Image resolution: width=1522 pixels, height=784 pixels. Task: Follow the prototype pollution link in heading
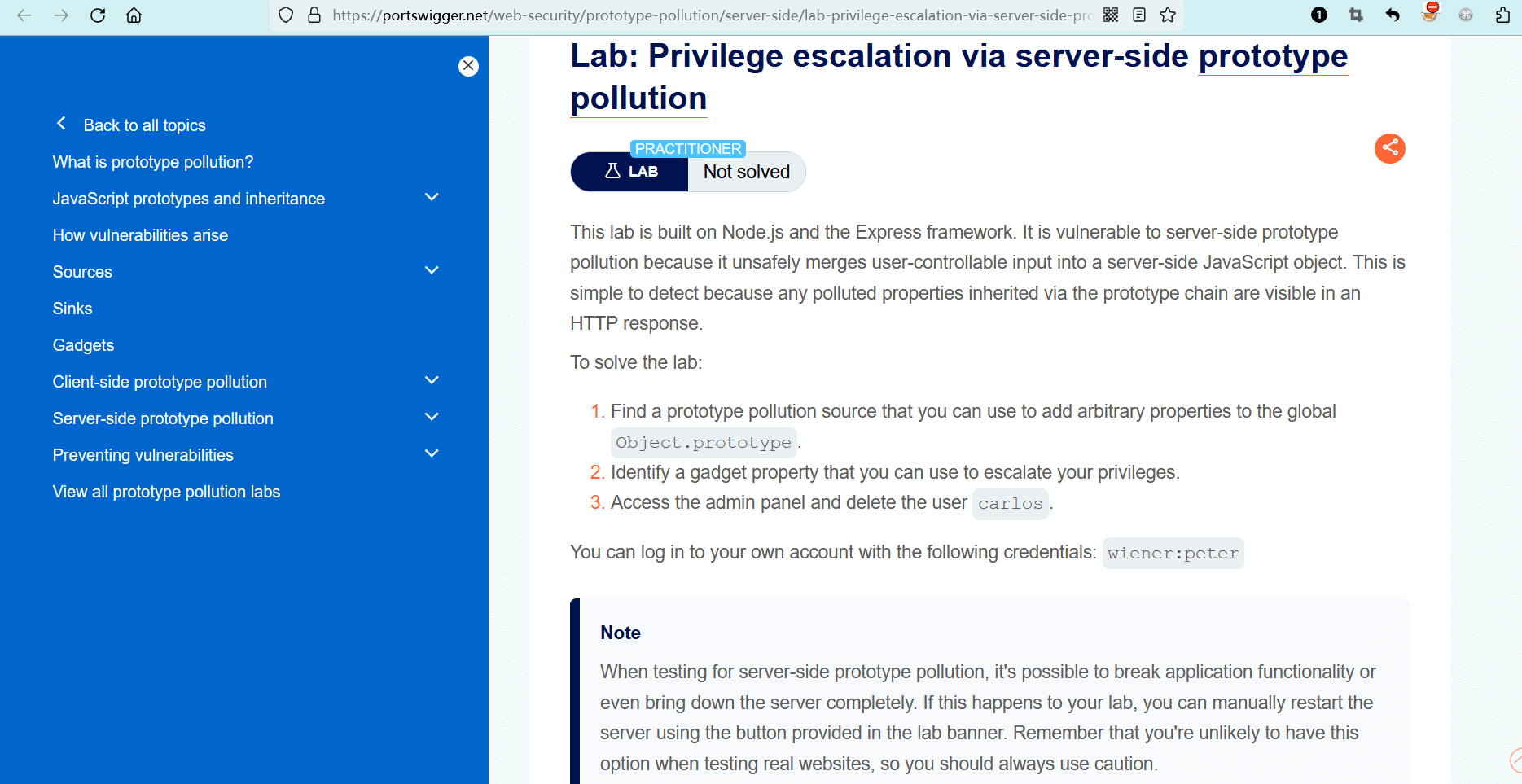tap(1273, 57)
